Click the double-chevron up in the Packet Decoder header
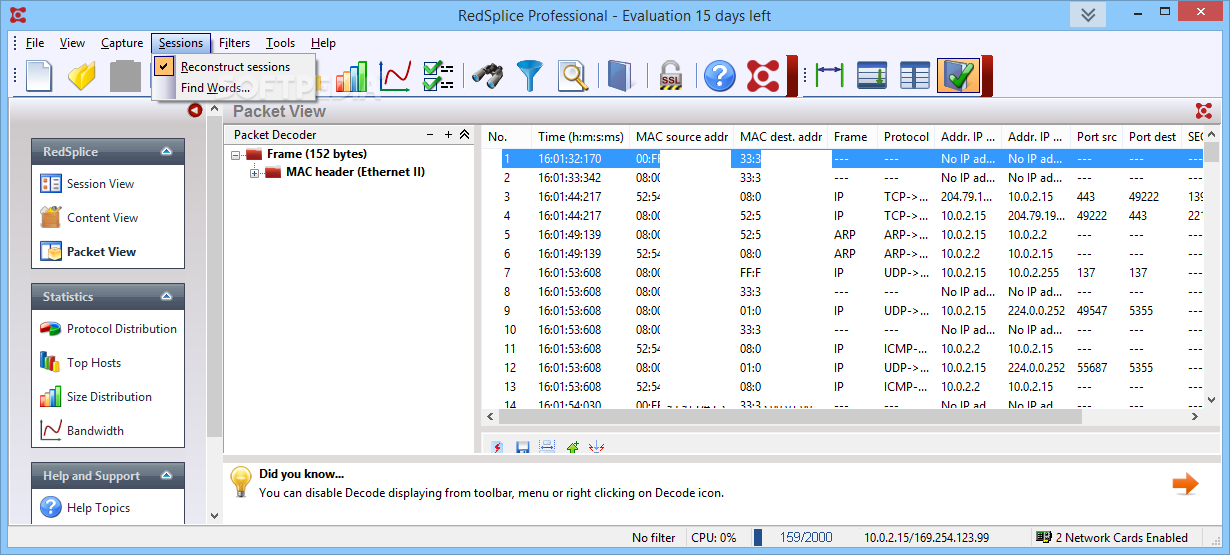Image resolution: width=1230 pixels, height=555 pixels. click(464, 134)
